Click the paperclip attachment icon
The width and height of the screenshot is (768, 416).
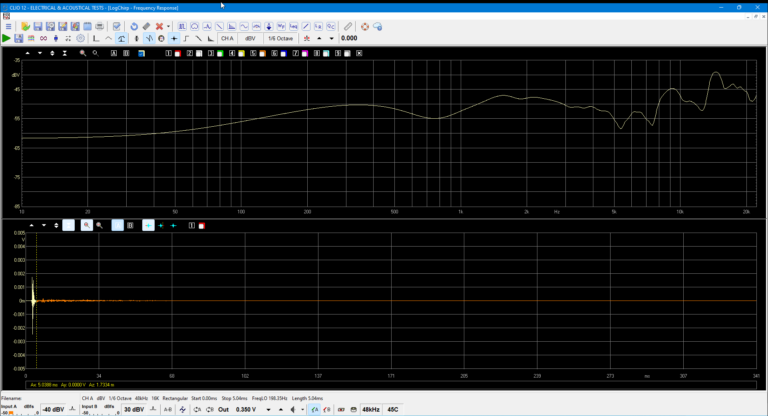pos(348,26)
